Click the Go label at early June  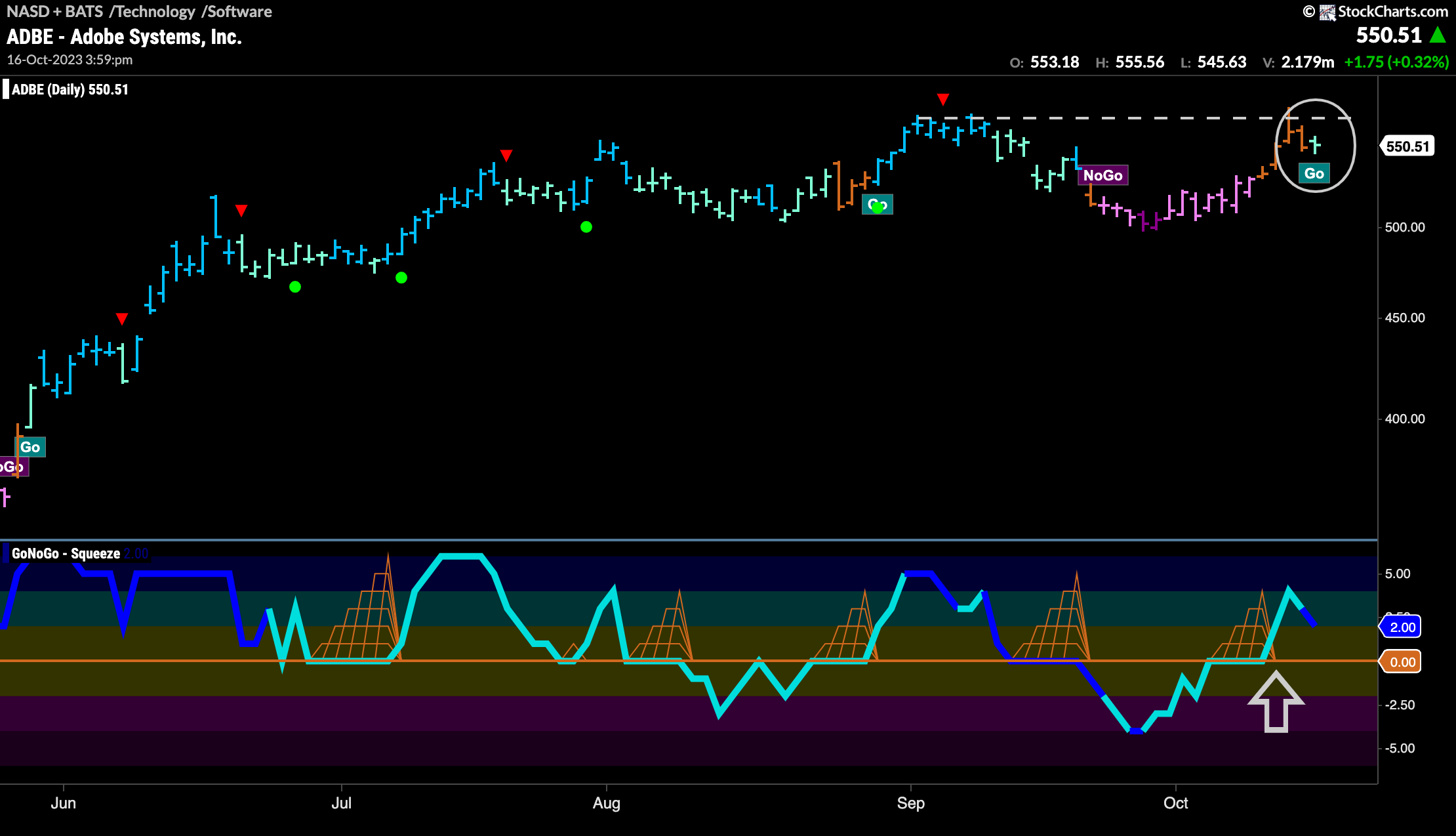(x=30, y=448)
